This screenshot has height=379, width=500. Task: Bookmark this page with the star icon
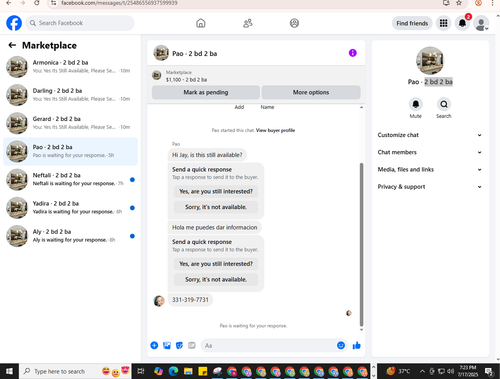(x=459, y=3)
